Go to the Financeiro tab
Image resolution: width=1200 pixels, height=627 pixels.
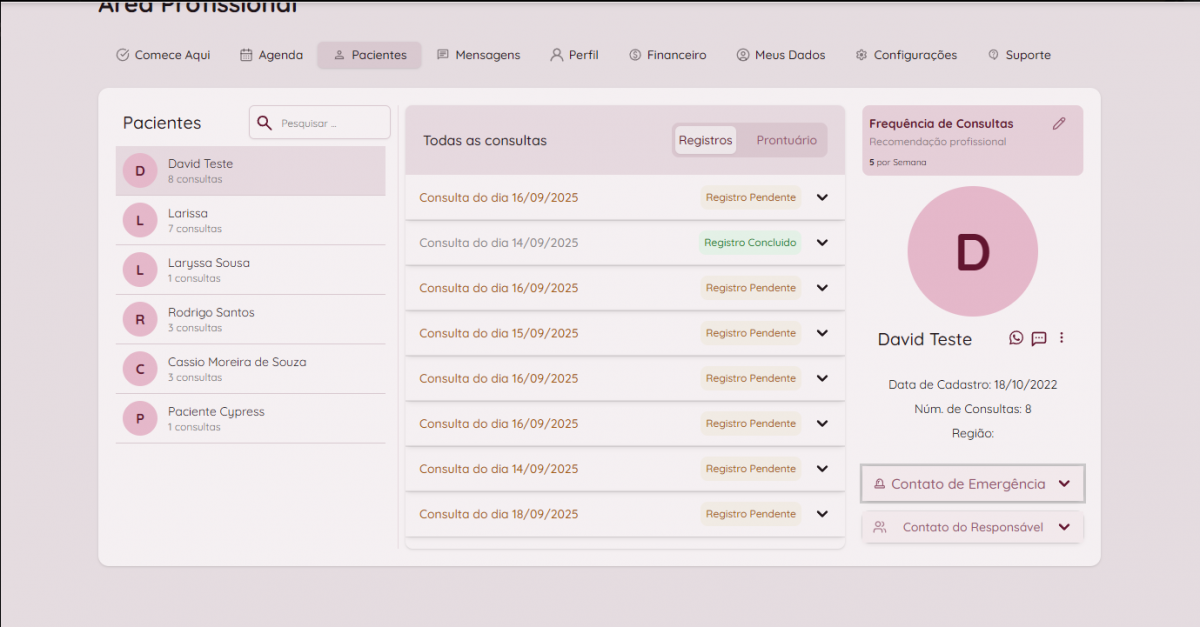coord(667,55)
